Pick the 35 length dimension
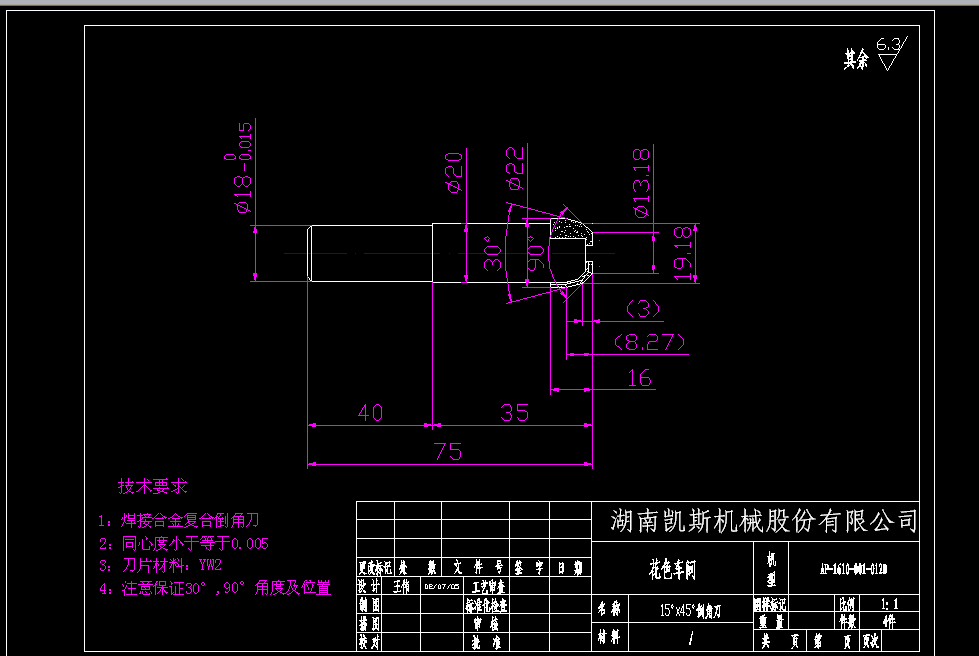 coord(514,413)
